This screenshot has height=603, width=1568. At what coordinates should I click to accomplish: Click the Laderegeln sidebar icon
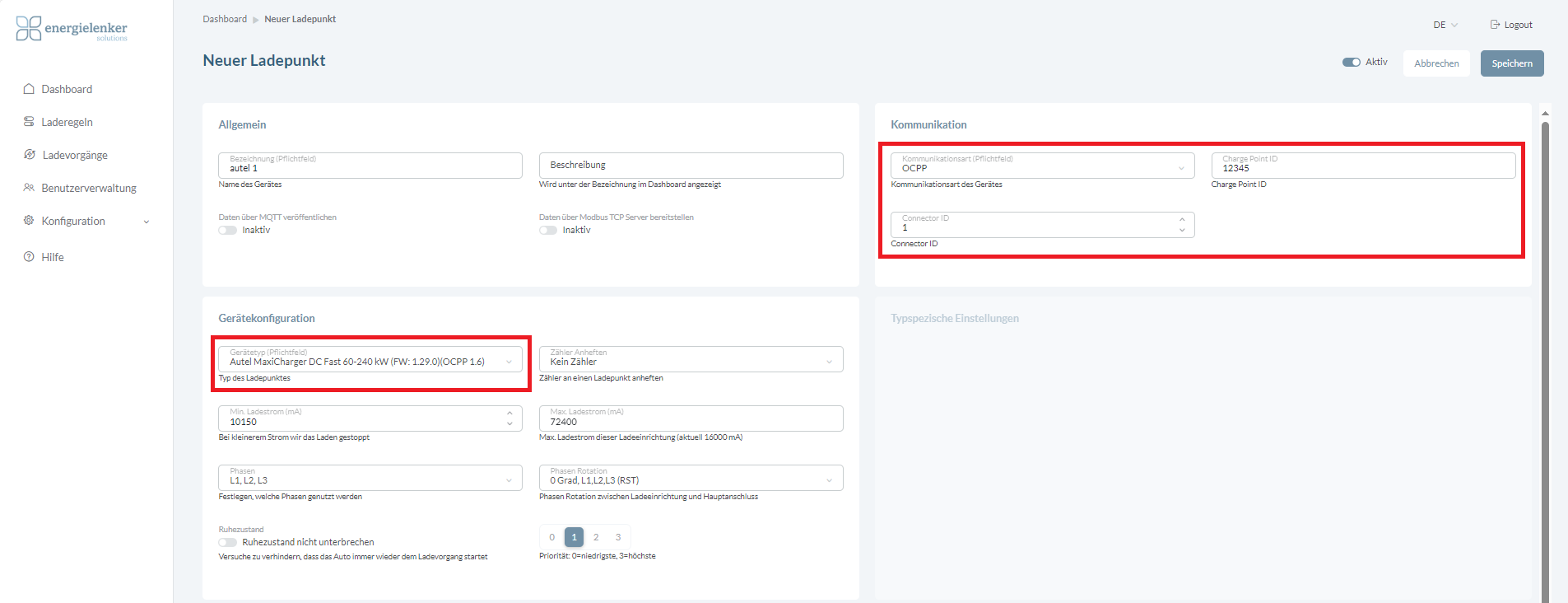[29, 122]
